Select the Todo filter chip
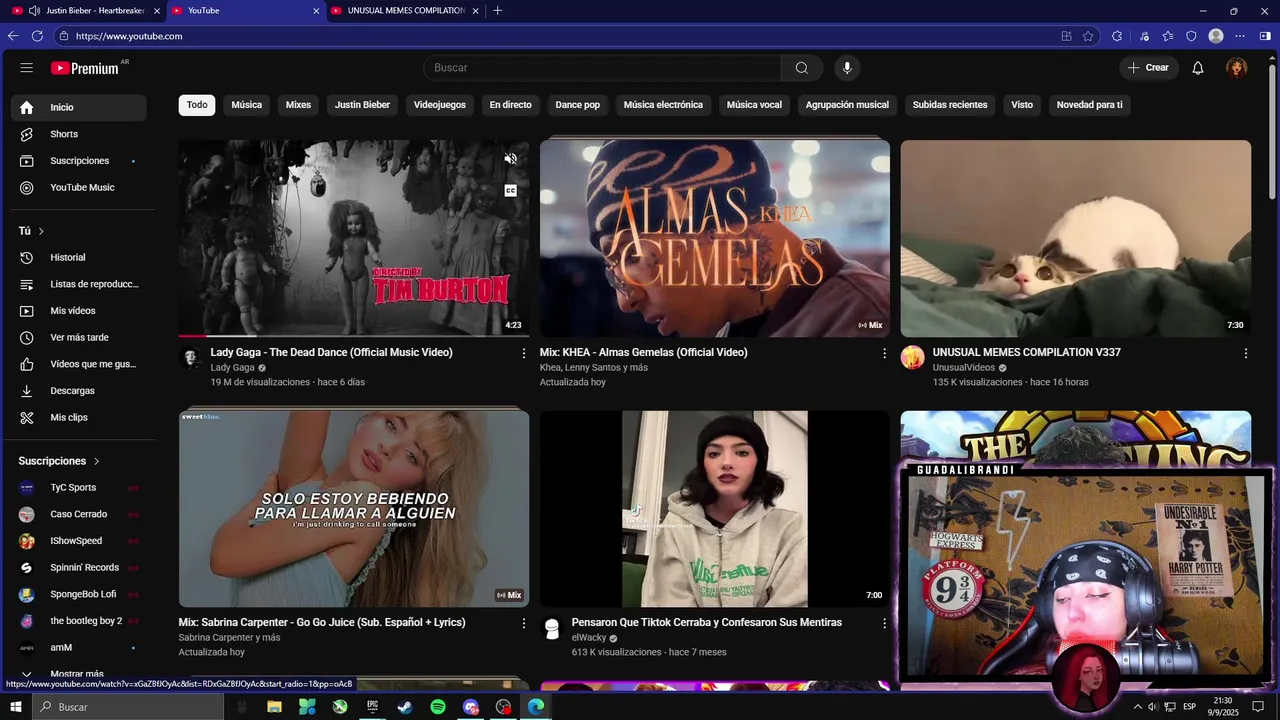Image resolution: width=1280 pixels, height=720 pixels. [197, 105]
